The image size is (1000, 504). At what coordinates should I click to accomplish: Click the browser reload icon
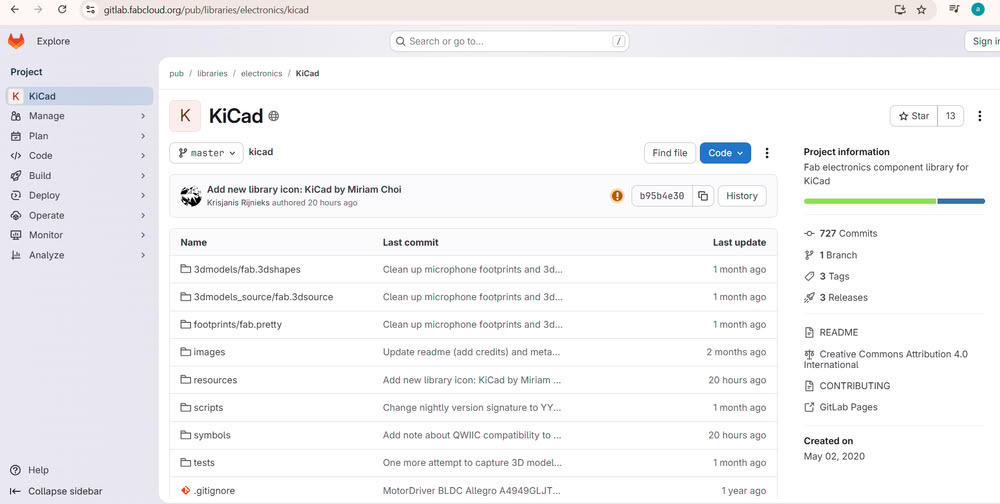[x=62, y=9]
